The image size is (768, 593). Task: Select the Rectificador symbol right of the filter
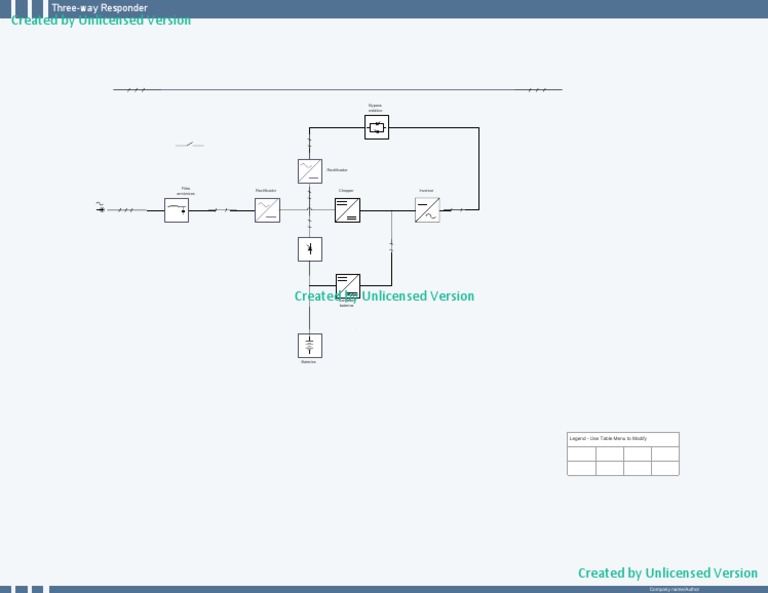click(267, 210)
